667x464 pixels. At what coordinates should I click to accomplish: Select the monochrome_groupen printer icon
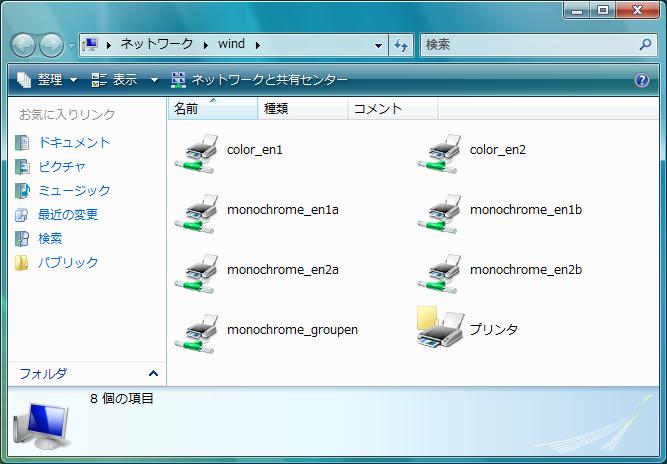(x=195, y=333)
